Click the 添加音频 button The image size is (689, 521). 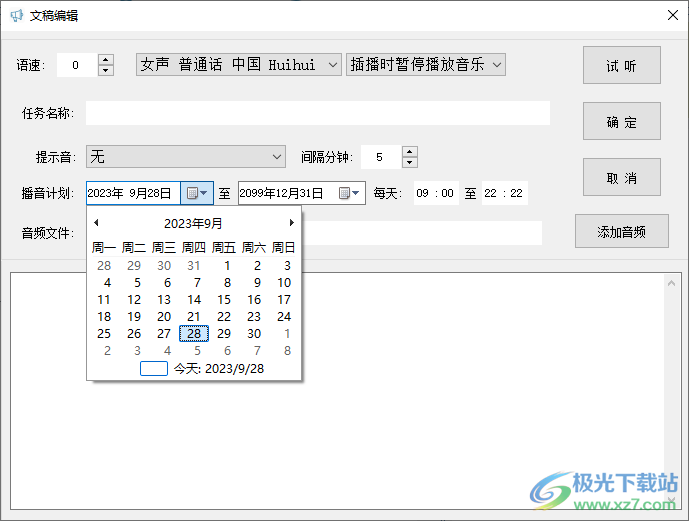(x=622, y=232)
